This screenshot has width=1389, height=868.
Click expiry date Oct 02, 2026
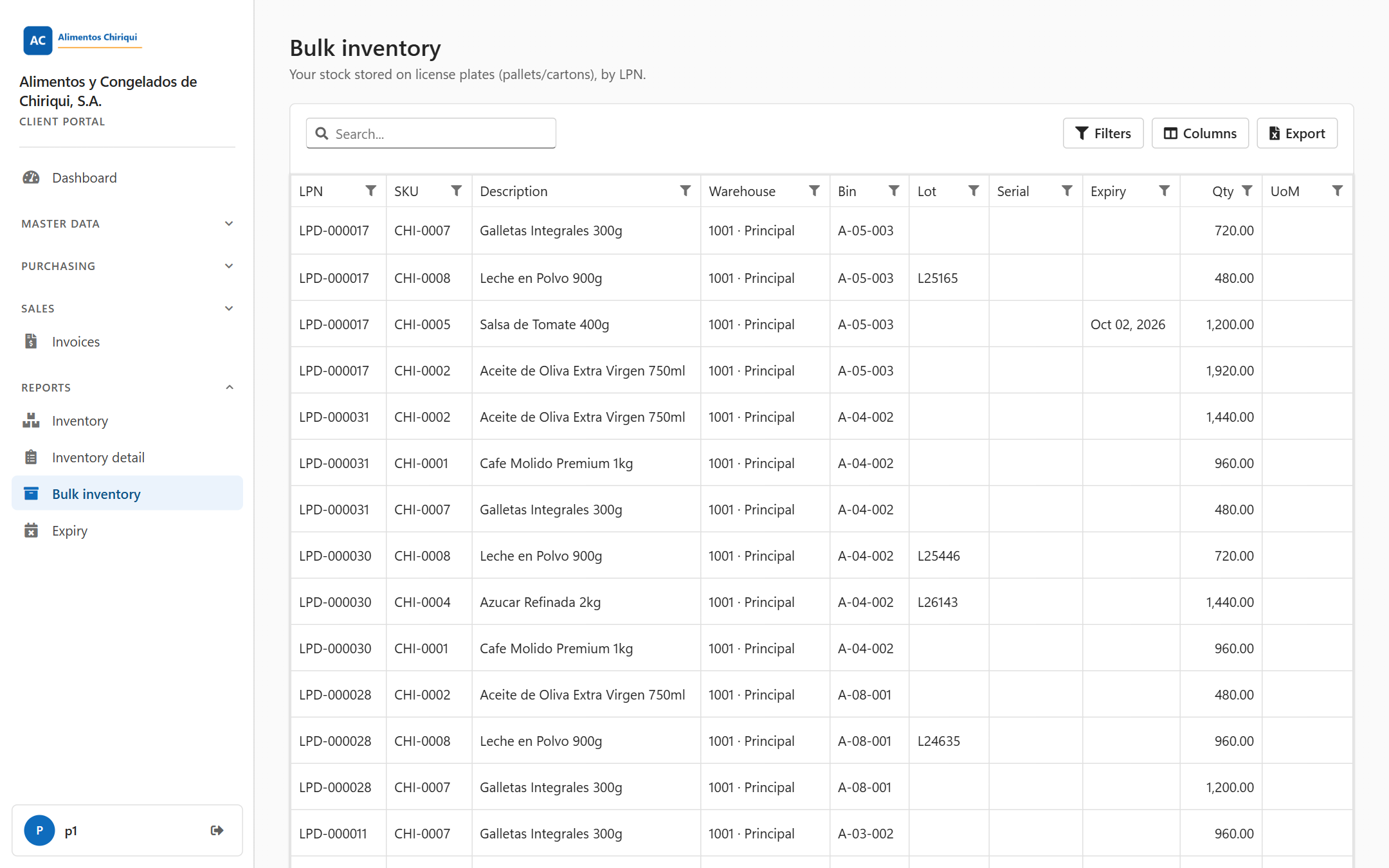point(1128,324)
